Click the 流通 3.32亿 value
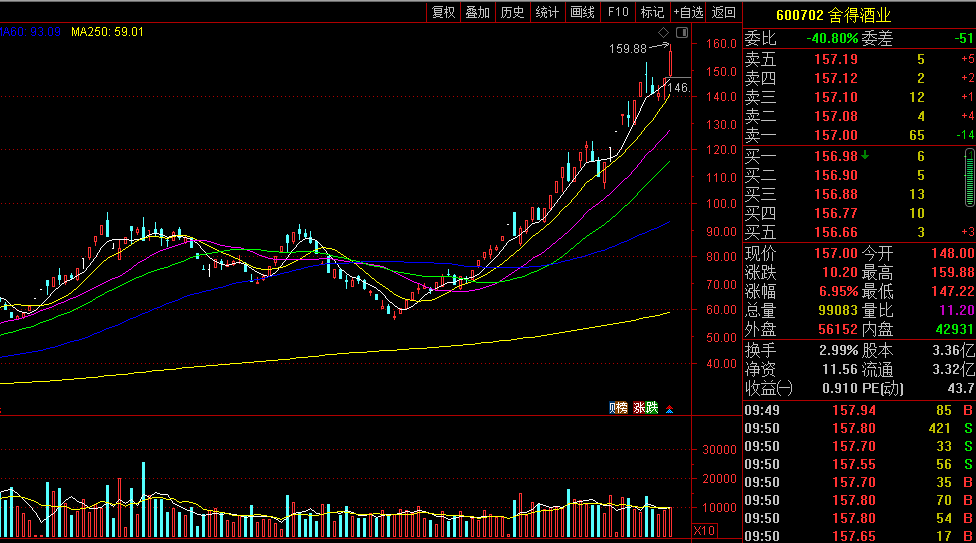Image resolution: width=976 pixels, height=543 pixels. coord(954,370)
